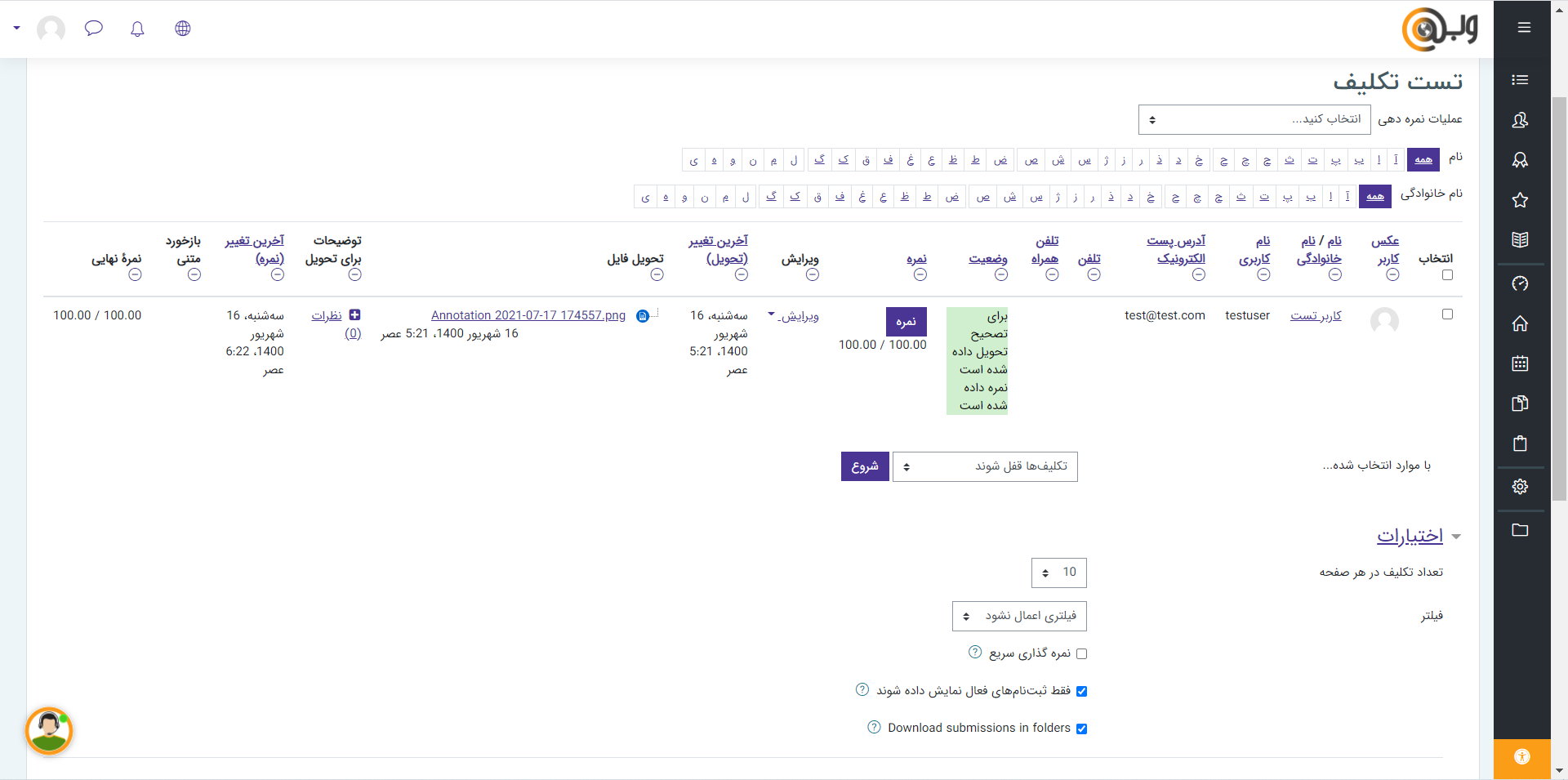1568x780 pixels.
Task: Open the settings gear in sidebar
Action: tap(1520, 487)
